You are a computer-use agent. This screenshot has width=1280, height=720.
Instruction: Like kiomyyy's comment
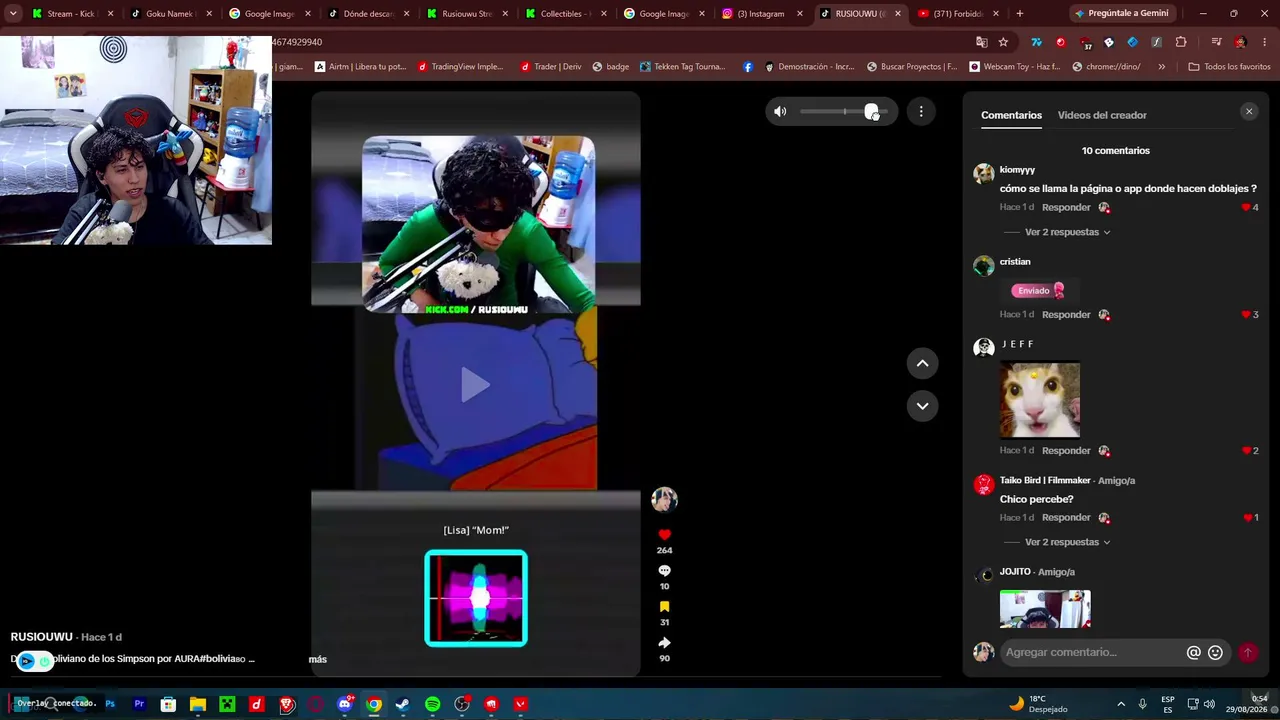tap(1246, 207)
